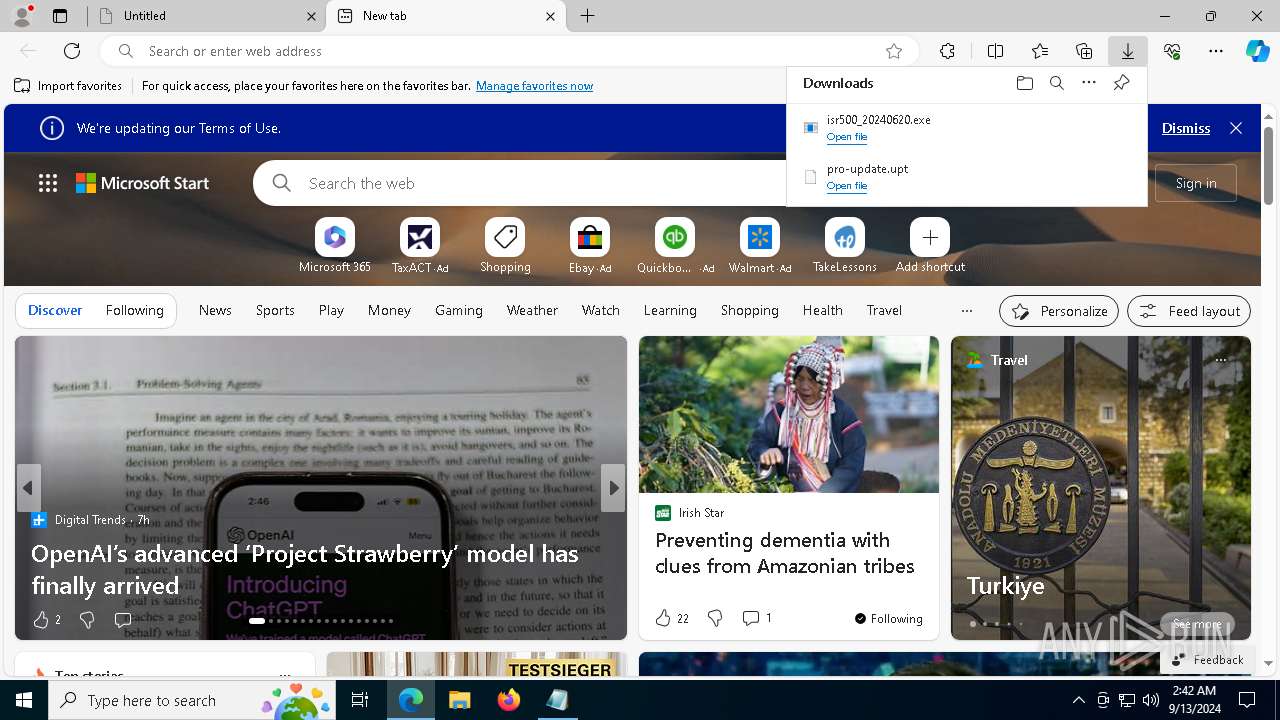1280x720 pixels.
Task: Open the tab actions menu icon
Action: pos(60,16)
